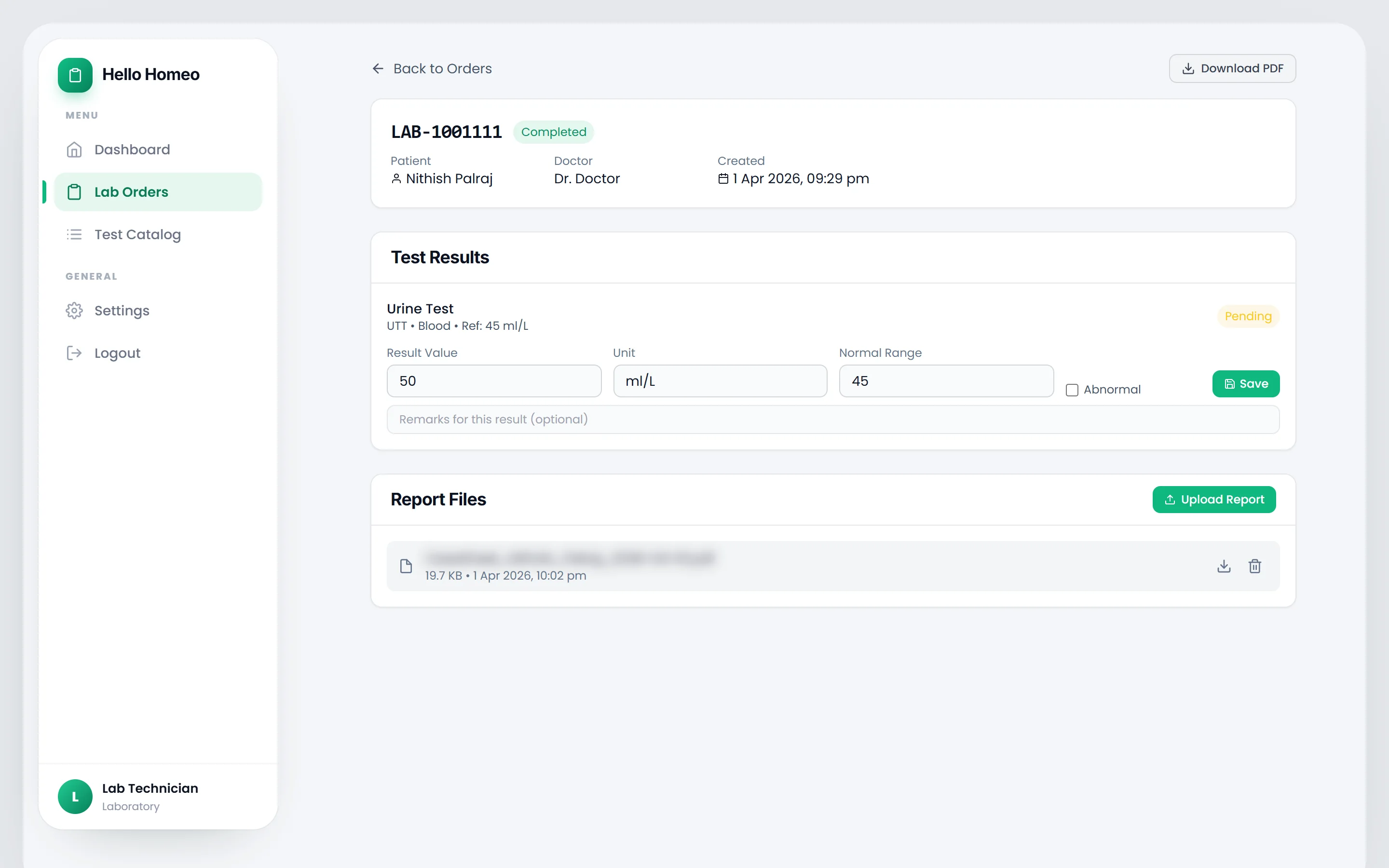Click the Lab Orders clipboard icon
Screen dimensions: 1389x868
click(x=74, y=192)
